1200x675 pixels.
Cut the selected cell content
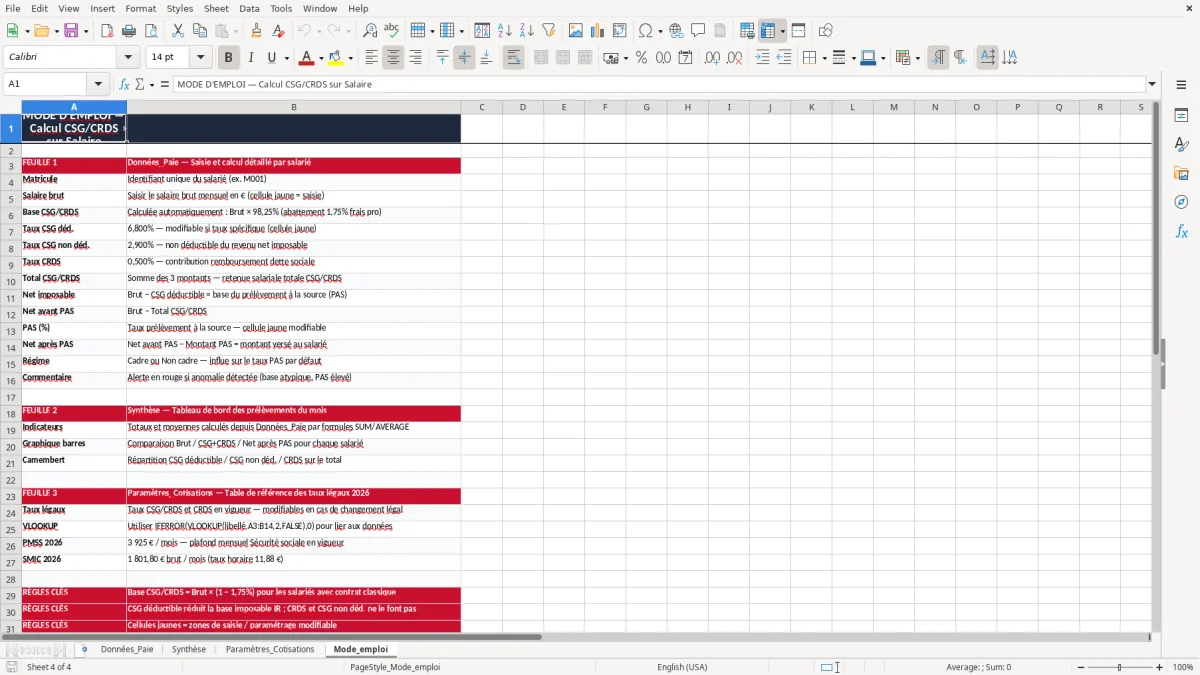tap(177, 31)
